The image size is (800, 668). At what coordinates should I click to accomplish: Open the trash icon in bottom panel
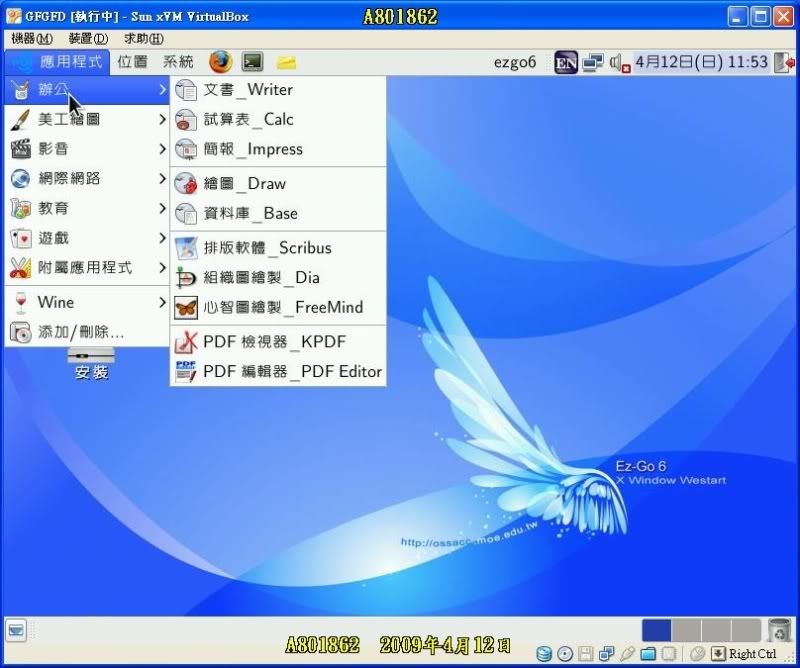pyautogui.click(x=779, y=630)
